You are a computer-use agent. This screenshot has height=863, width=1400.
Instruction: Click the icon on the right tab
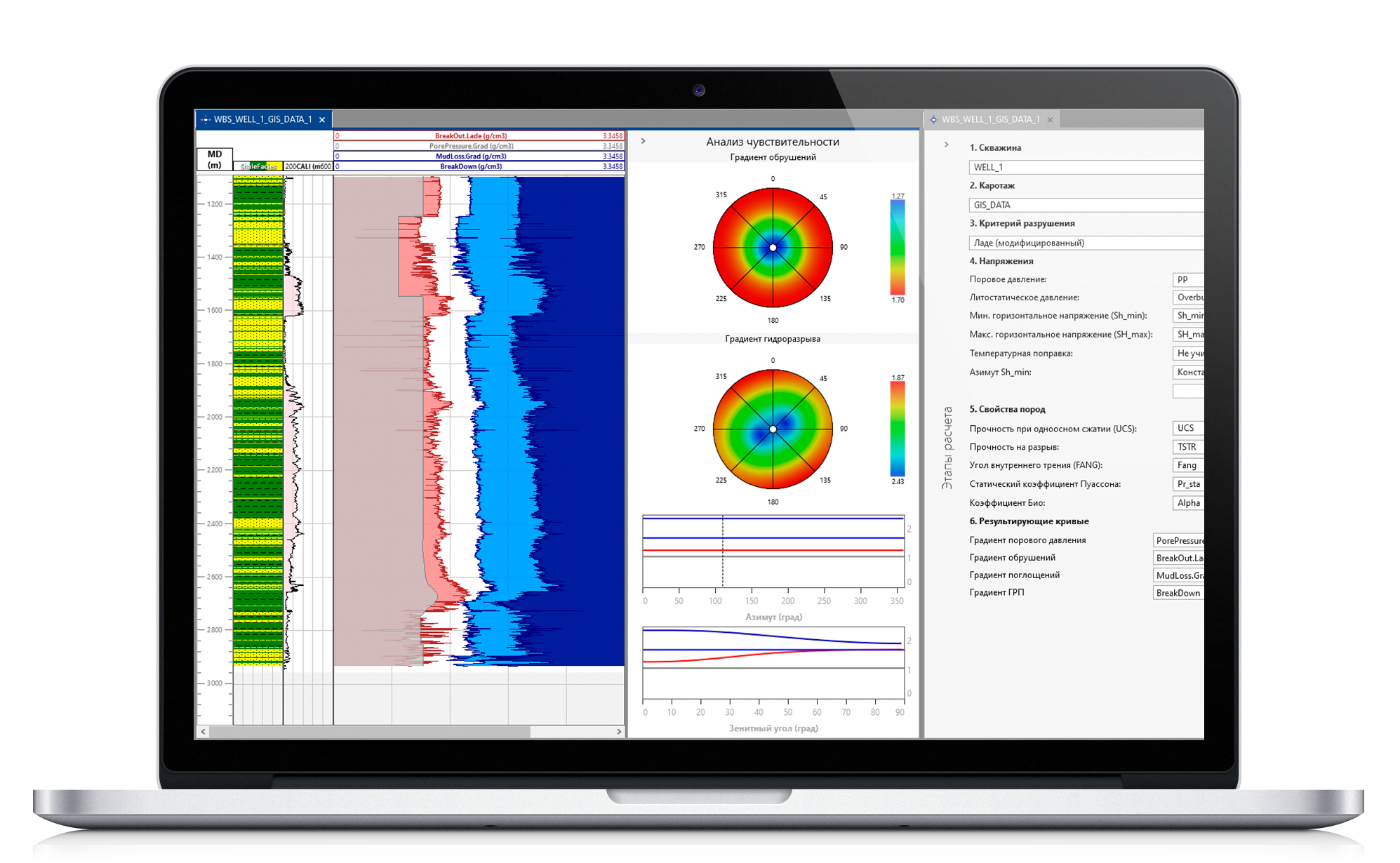tap(933, 120)
